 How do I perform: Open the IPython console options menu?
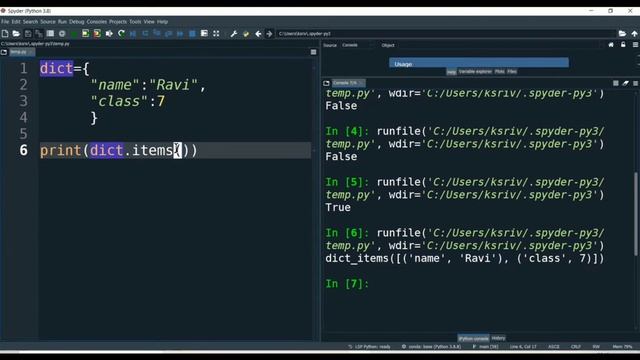pos(636,83)
